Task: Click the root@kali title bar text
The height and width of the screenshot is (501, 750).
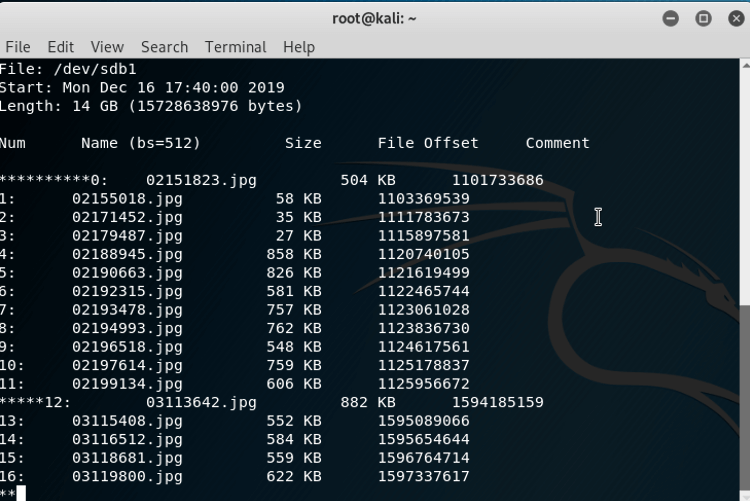Action: point(374,18)
